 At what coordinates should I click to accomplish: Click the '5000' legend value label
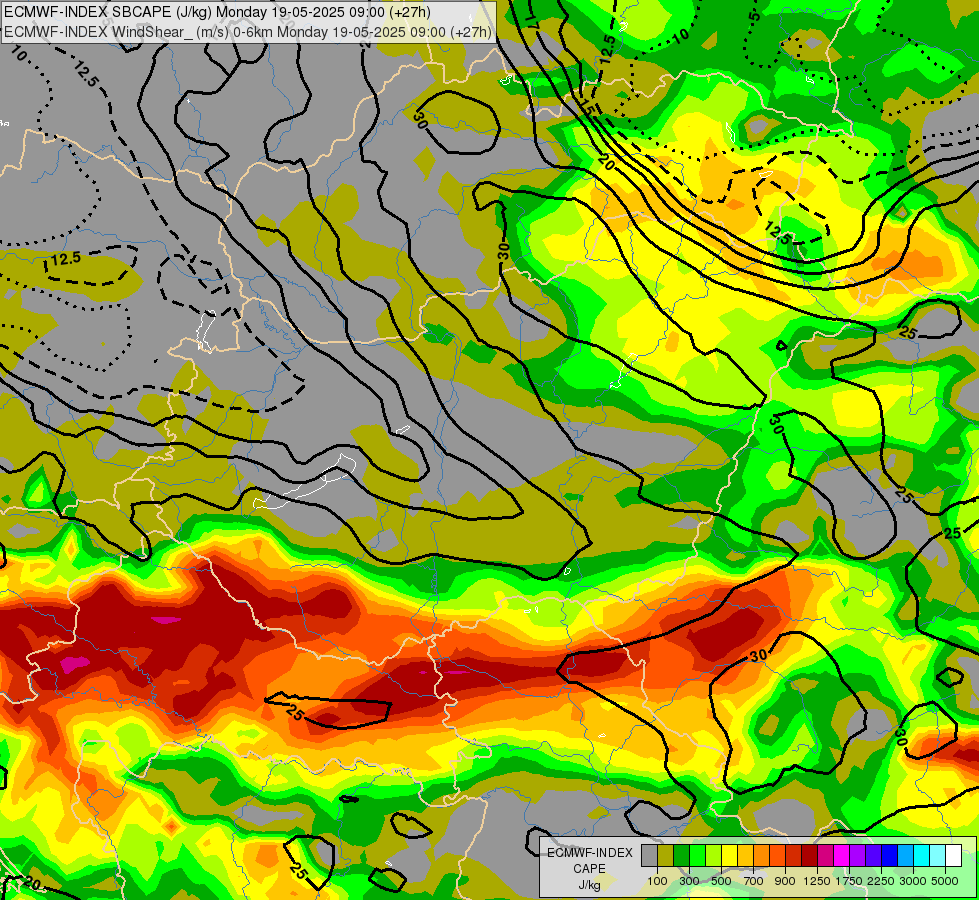pos(945,881)
